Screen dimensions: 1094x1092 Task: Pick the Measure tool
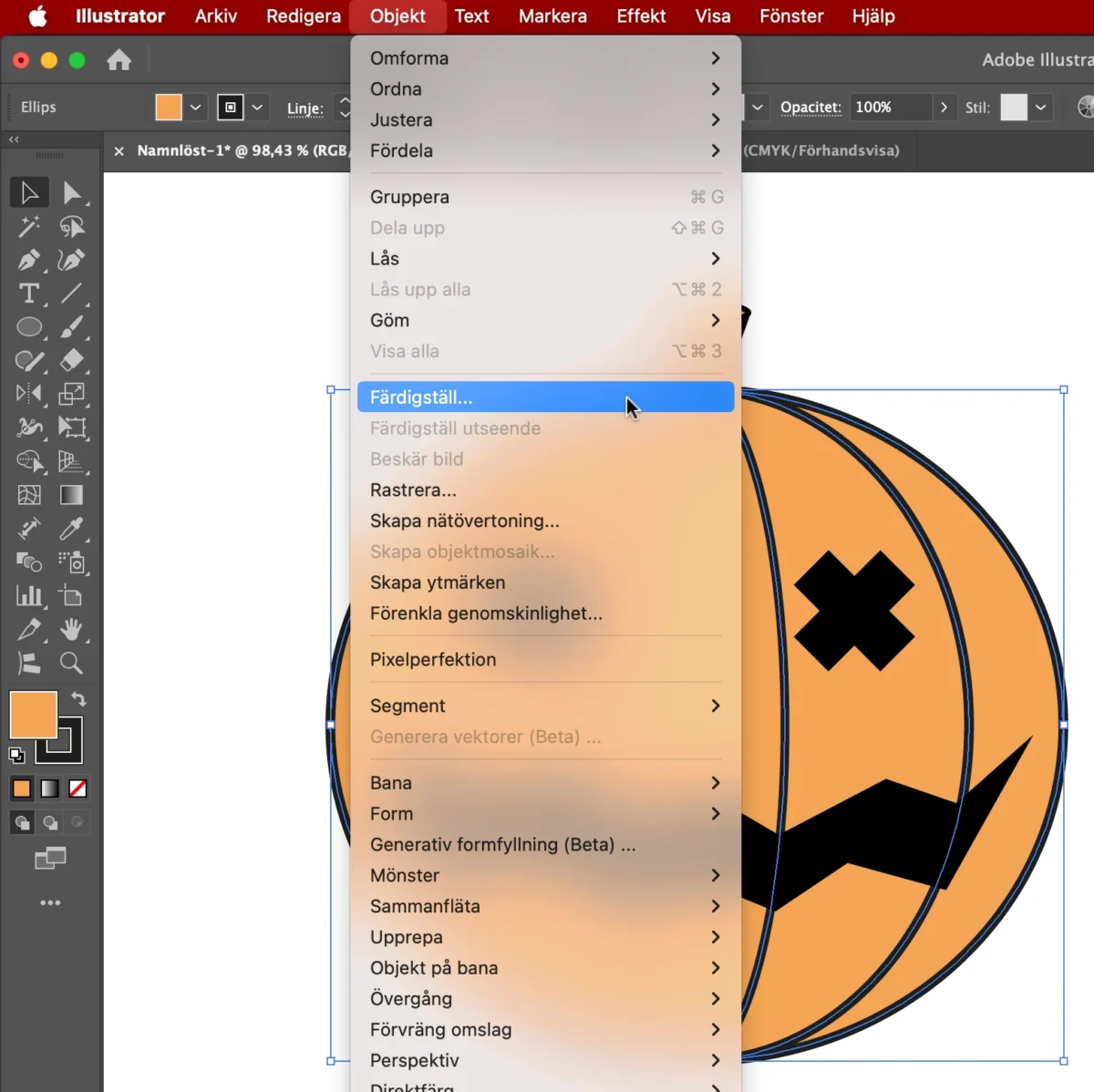click(29, 529)
